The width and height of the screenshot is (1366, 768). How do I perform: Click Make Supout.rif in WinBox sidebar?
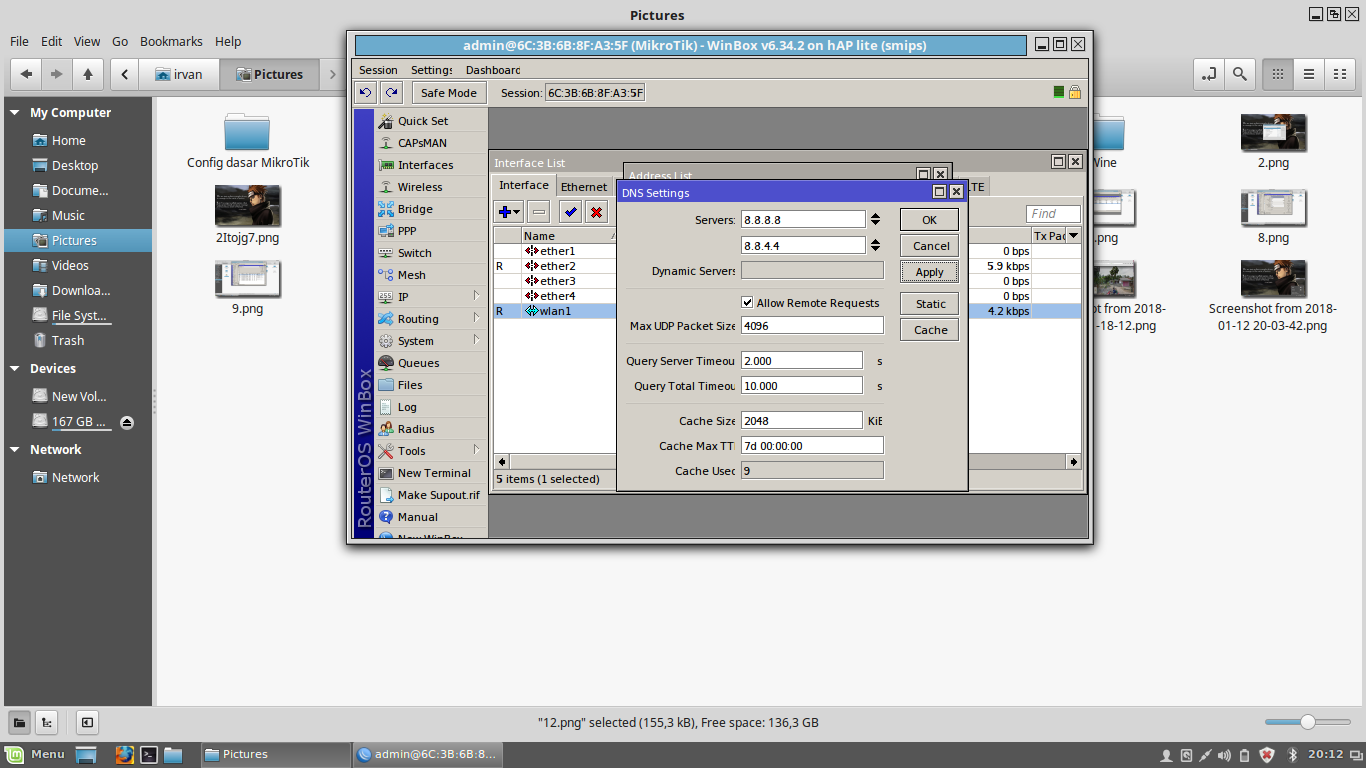tap(438, 495)
